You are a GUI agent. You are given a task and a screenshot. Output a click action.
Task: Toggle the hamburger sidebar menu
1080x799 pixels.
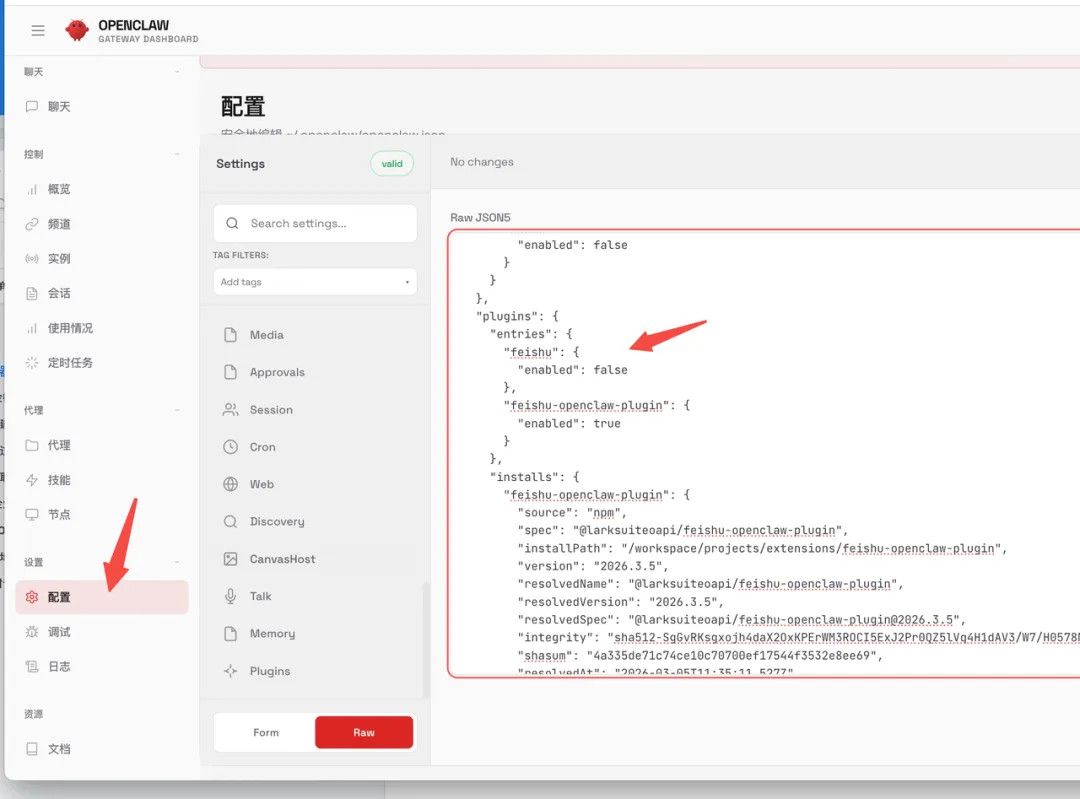tap(38, 30)
